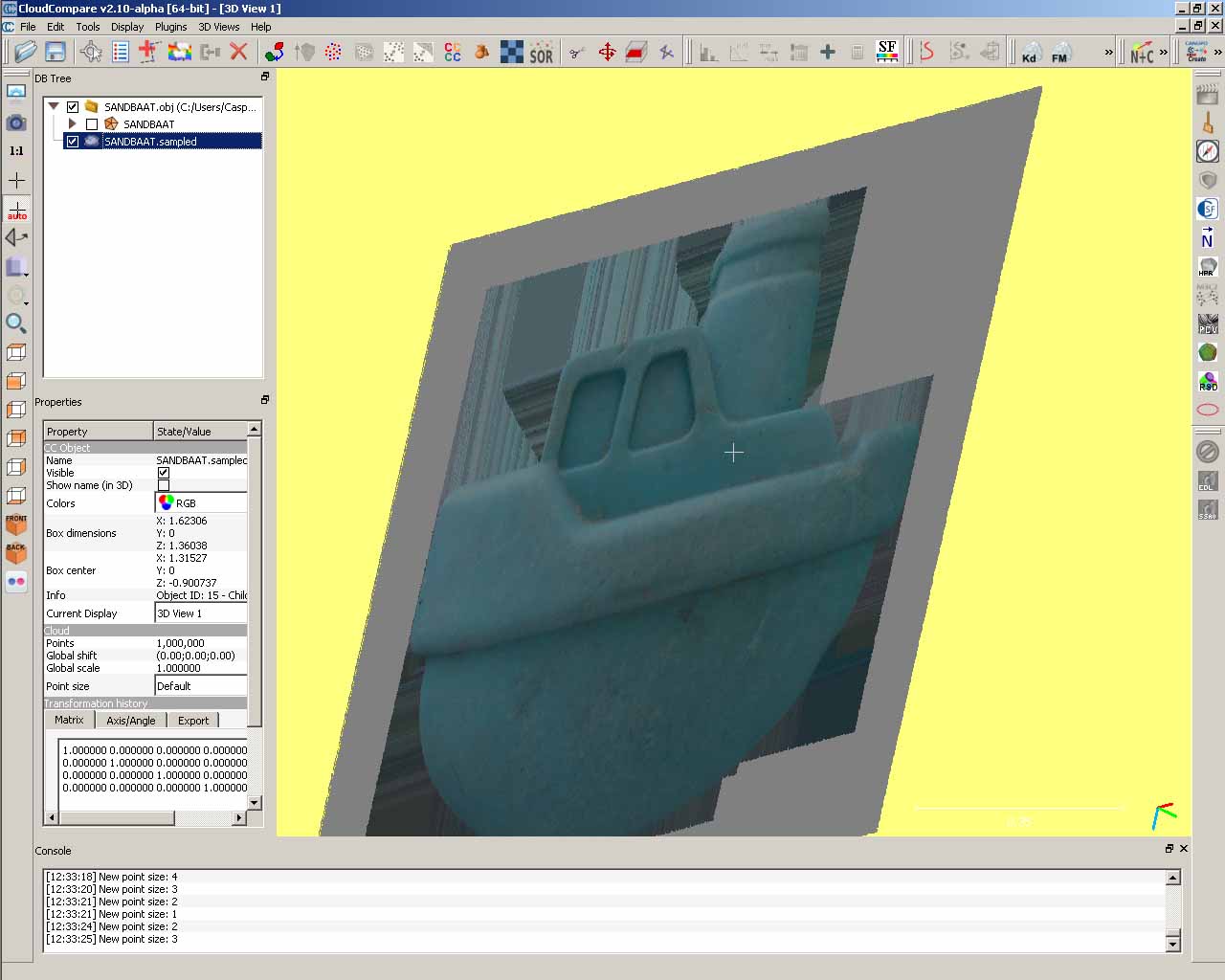Viewport: 1225px width, 980px height.
Task: Toggle the SANDBAAT.obj checkbox off
Action: coord(72,106)
